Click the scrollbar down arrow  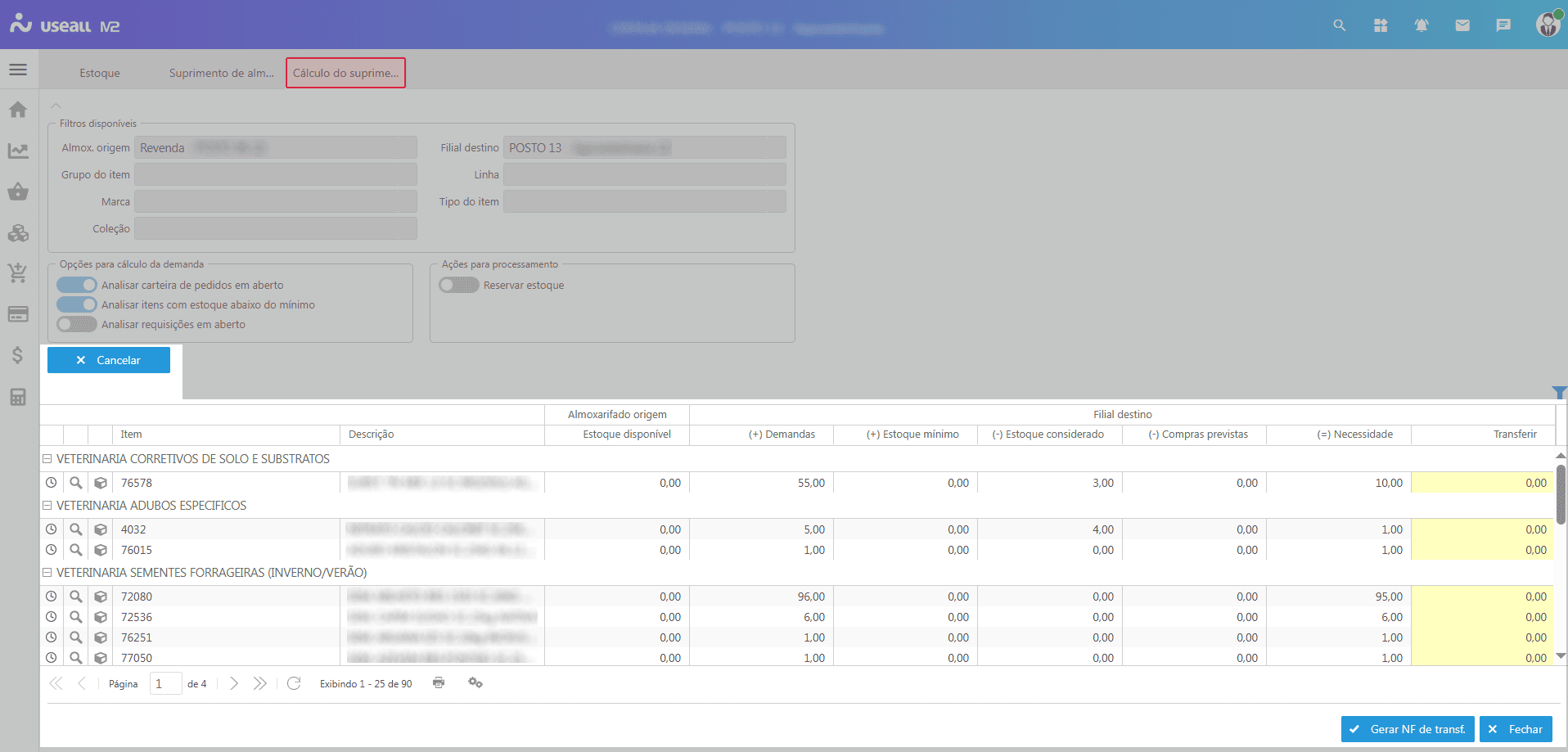coord(1561,655)
